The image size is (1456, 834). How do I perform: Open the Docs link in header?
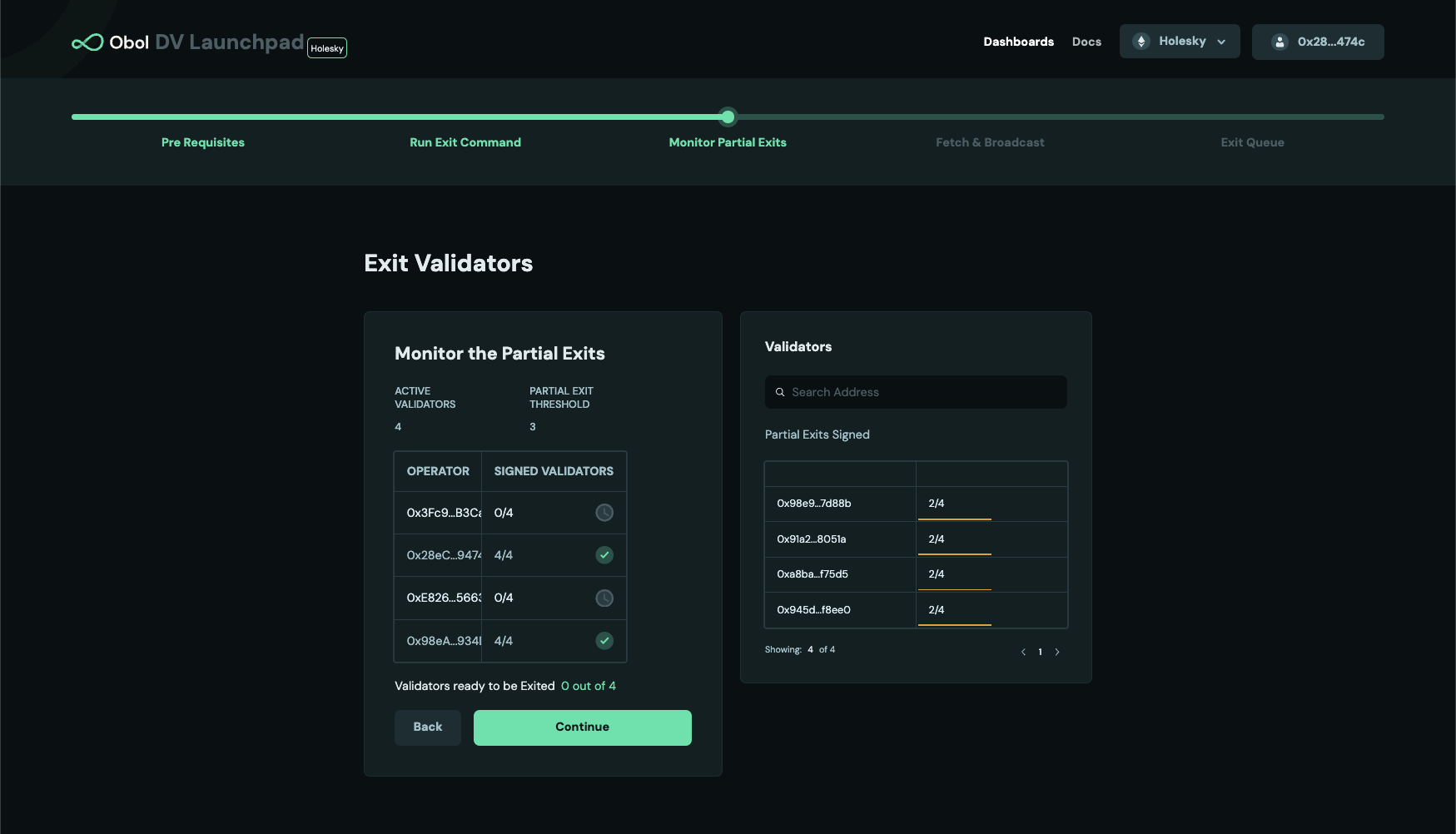pos(1086,42)
